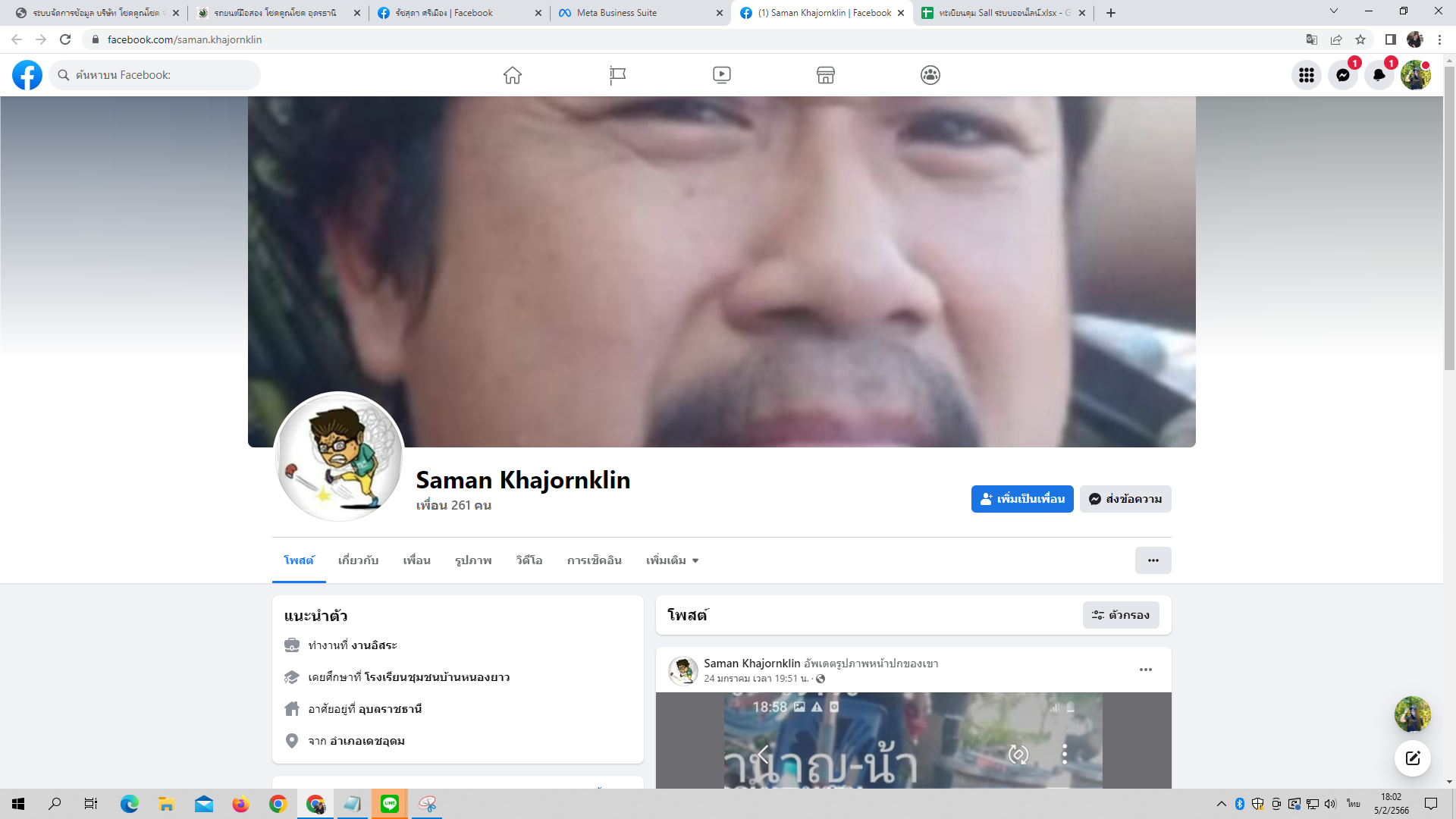Expand the เพิ่มเติม dropdown tab
The width and height of the screenshot is (1456, 819).
pos(672,560)
